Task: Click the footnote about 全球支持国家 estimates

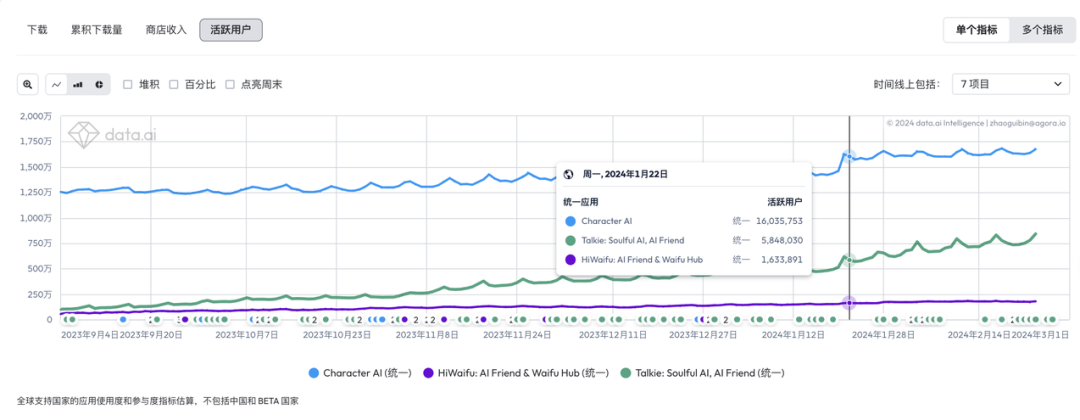Action: [x=158, y=401]
